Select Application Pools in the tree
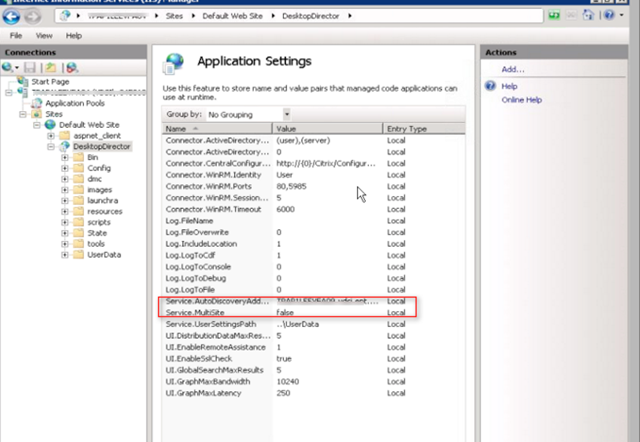The width and height of the screenshot is (640, 442). pos(75,103)
